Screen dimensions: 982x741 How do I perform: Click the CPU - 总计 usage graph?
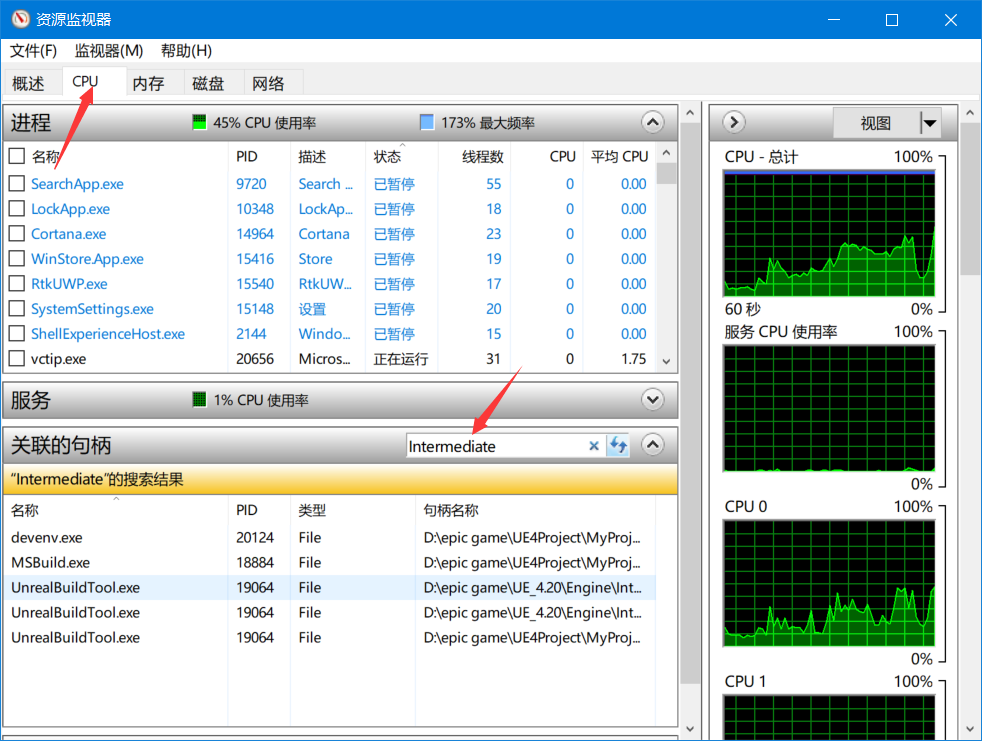click(829, 234)
